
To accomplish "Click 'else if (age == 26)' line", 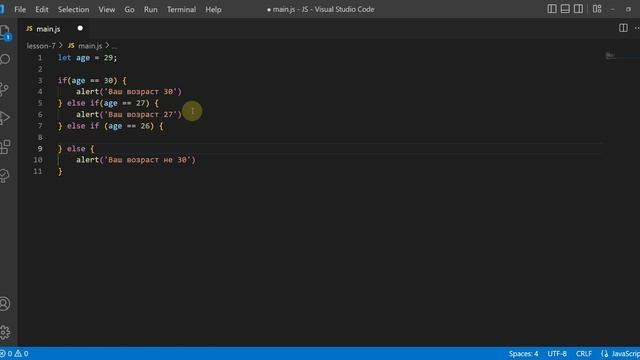I will [110, 126].
